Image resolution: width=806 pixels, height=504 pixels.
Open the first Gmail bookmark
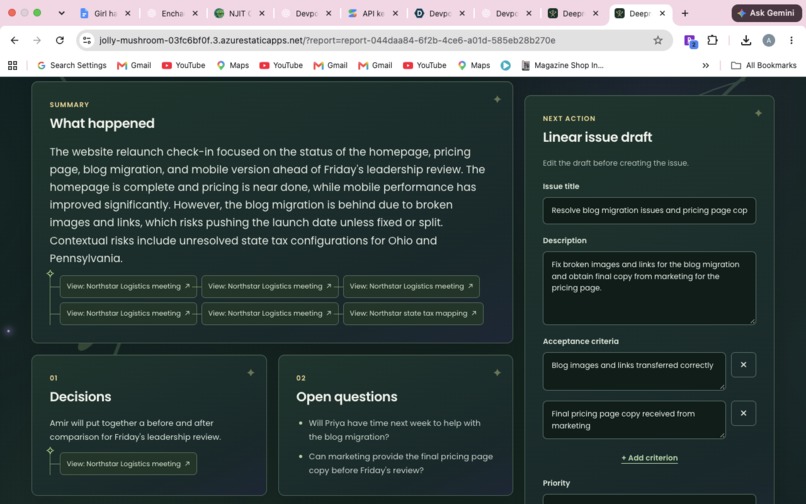134,65
